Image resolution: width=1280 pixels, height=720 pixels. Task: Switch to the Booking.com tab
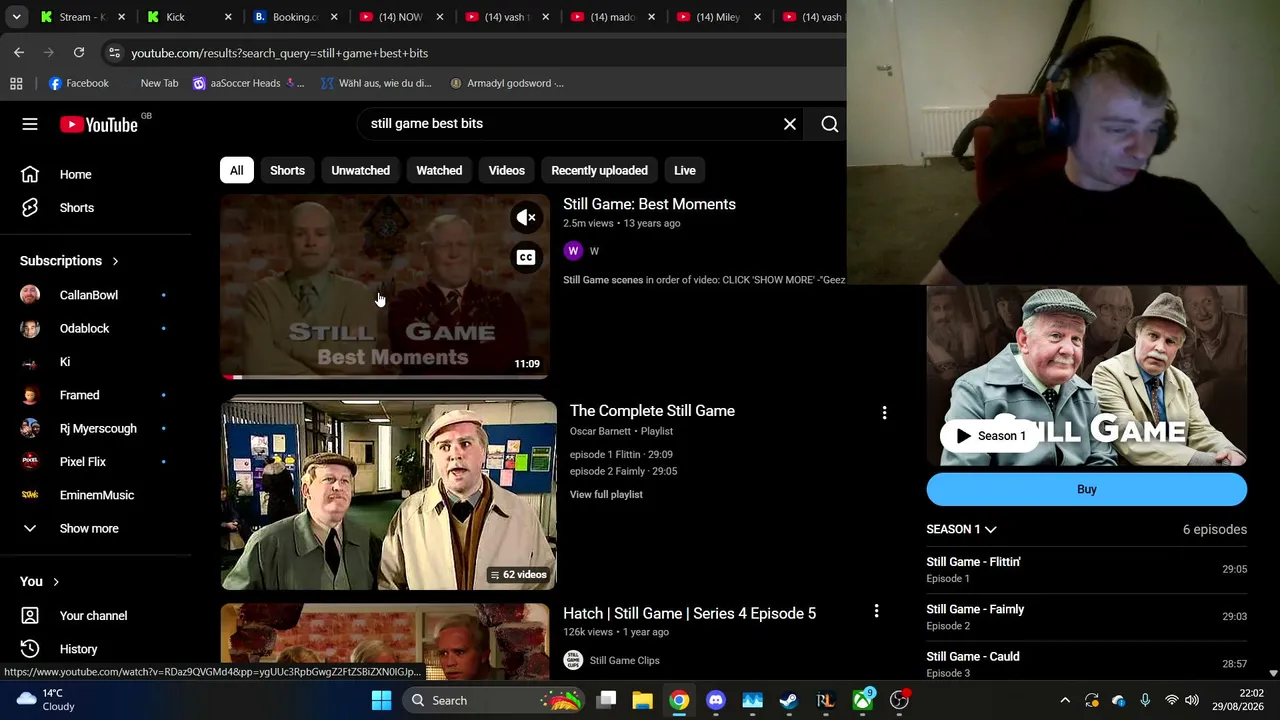point(294,17)
